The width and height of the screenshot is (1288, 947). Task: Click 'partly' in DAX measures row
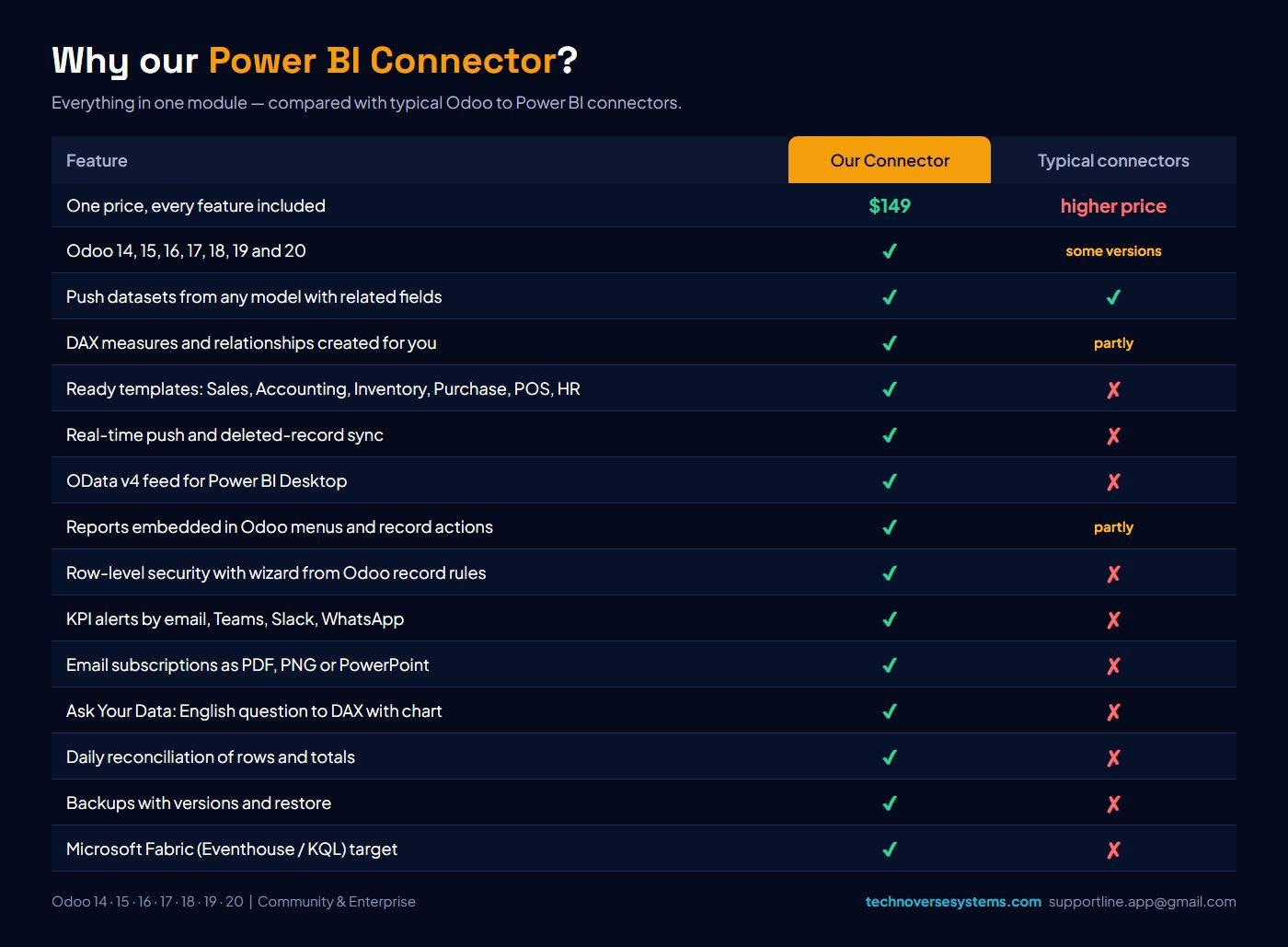point(1113,343)
